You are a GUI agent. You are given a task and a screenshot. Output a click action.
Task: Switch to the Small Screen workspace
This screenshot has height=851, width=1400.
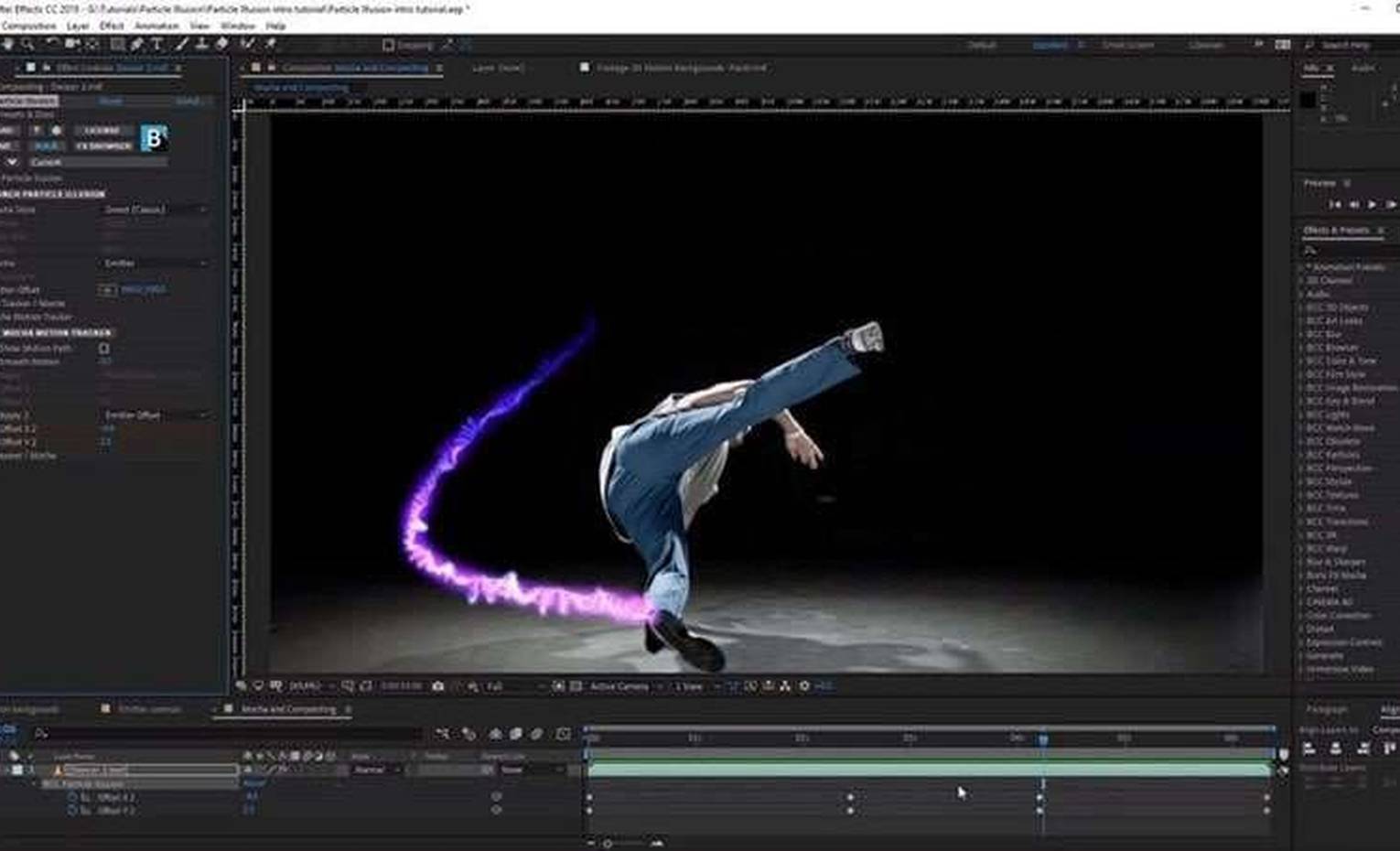(1127, 45)
